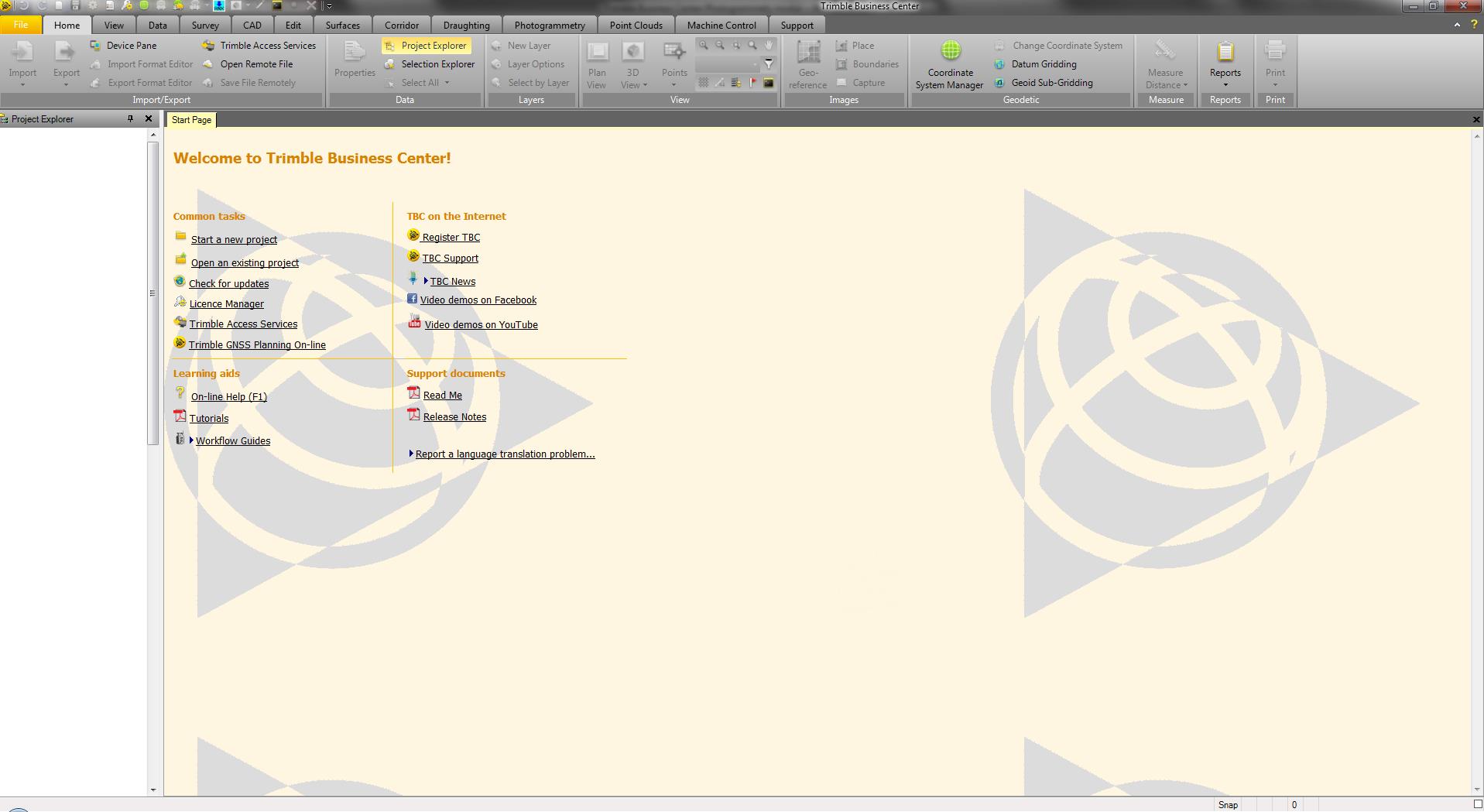Viewport: 1484px width, 812px height.
Task: Switch to the Point Clouds tab
Action: coord(636,26)
